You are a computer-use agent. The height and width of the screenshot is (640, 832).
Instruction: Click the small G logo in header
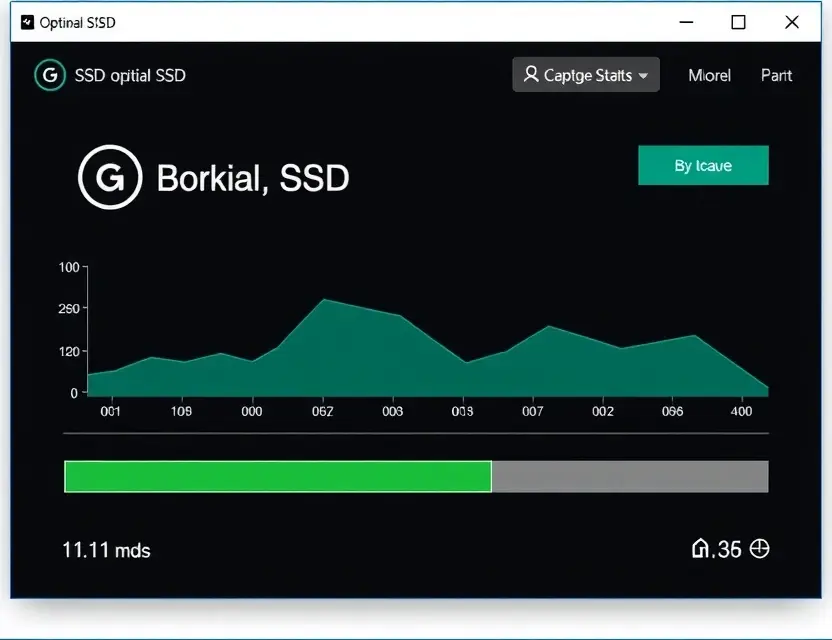tap(50, 75)
